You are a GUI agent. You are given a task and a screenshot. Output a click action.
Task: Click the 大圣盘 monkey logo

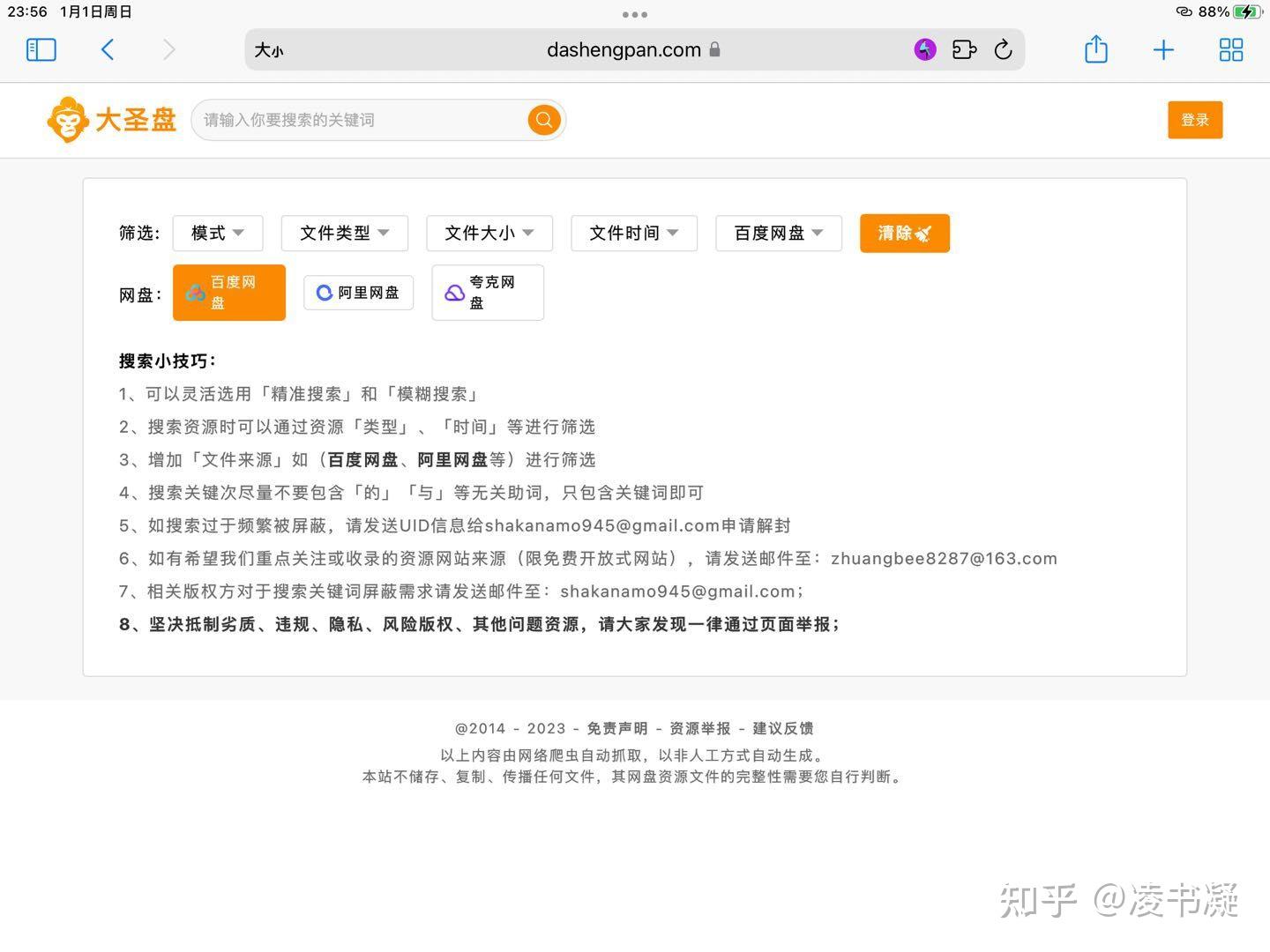[x=112, y=120]
